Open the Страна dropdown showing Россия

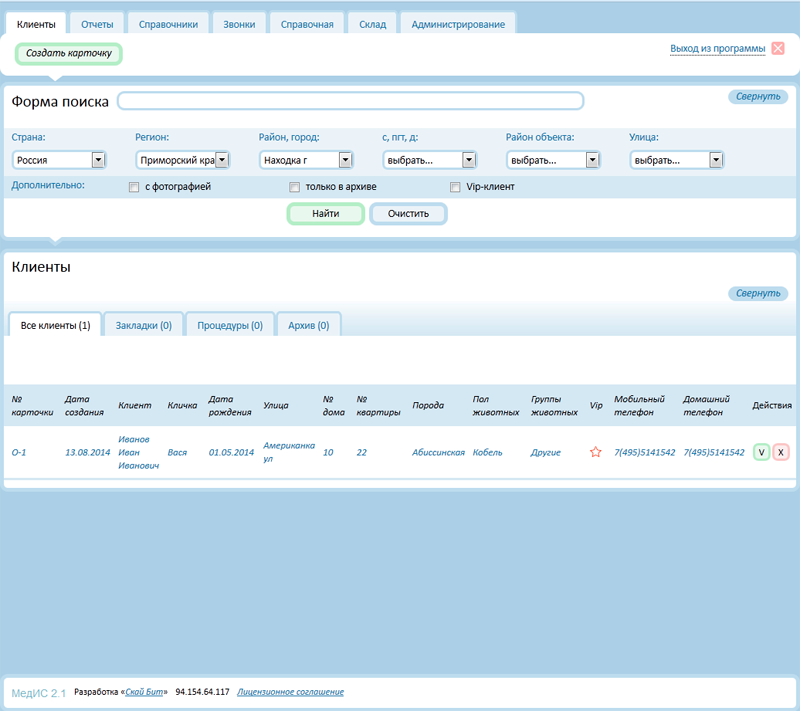click(59, 159)
